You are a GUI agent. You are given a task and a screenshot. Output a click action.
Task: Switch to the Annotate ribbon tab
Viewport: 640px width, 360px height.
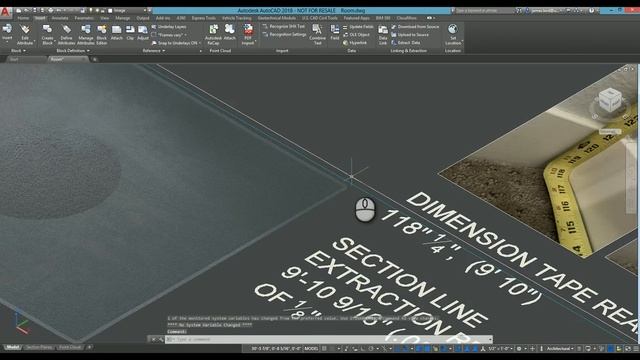[x=60, y=18]
